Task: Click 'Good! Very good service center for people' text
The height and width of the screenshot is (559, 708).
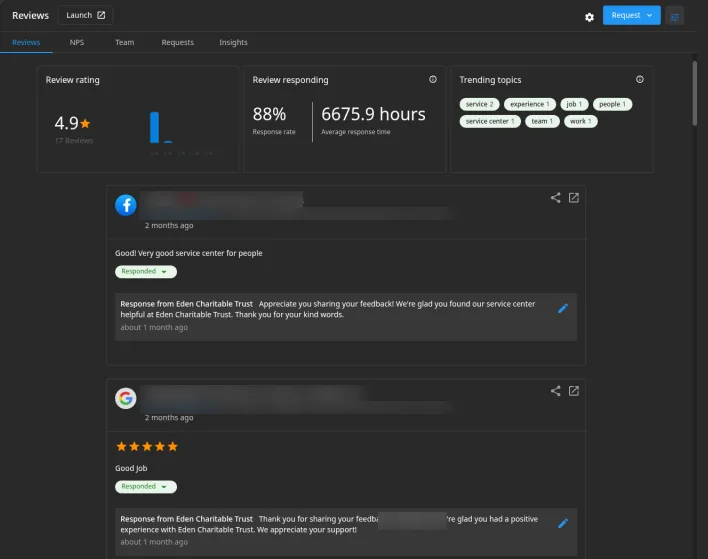Action: (189, 253)
